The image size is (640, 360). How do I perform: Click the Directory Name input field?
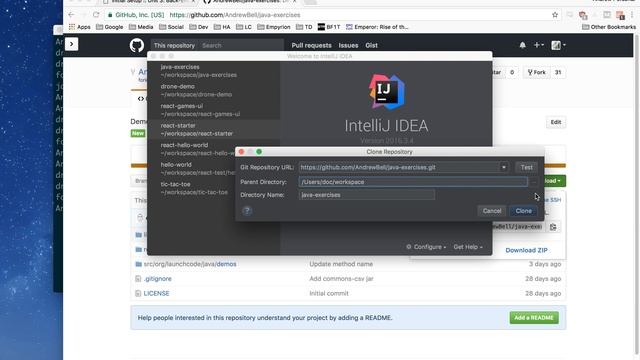(x=367, y=195)
